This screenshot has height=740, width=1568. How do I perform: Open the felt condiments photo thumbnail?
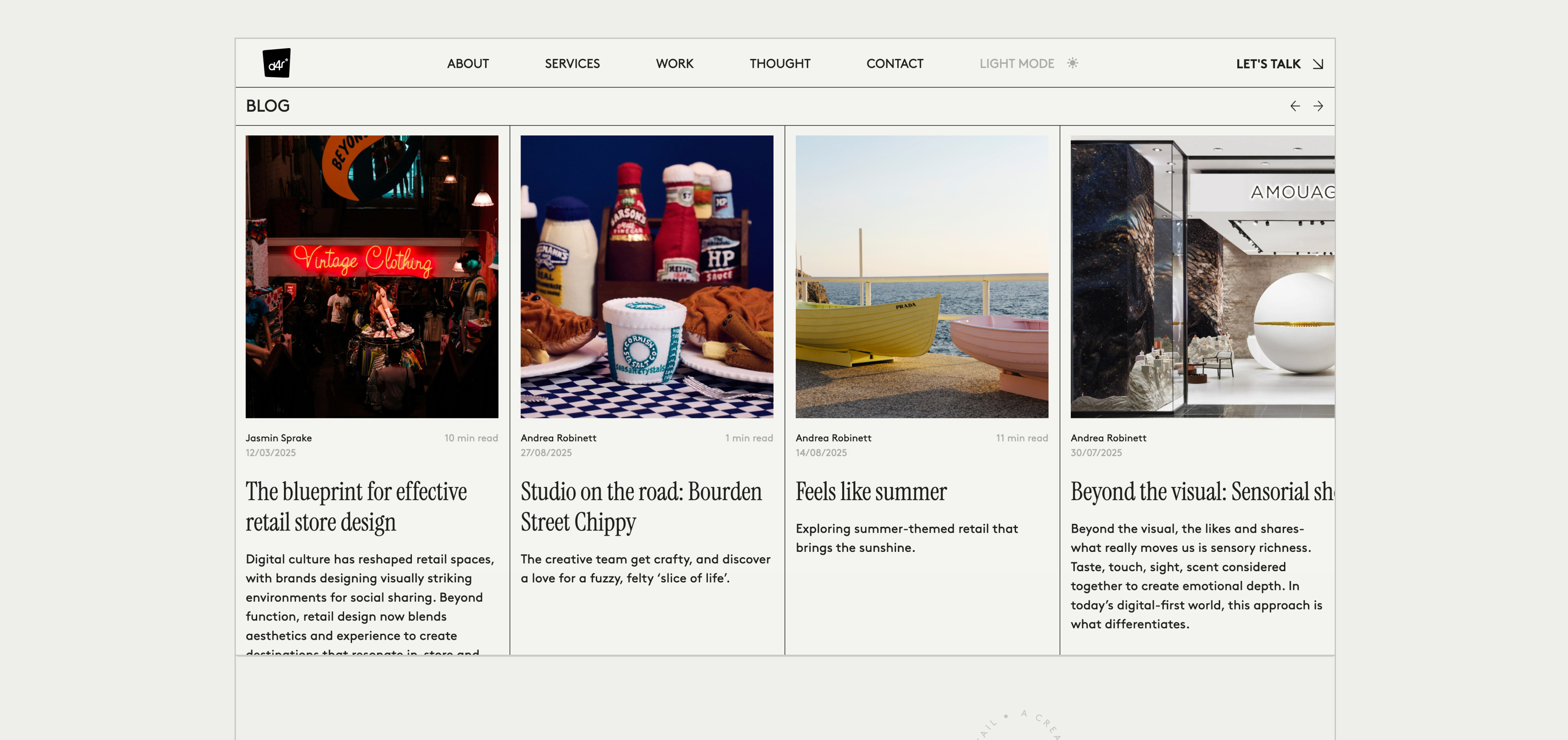click(x=646, y=276)
